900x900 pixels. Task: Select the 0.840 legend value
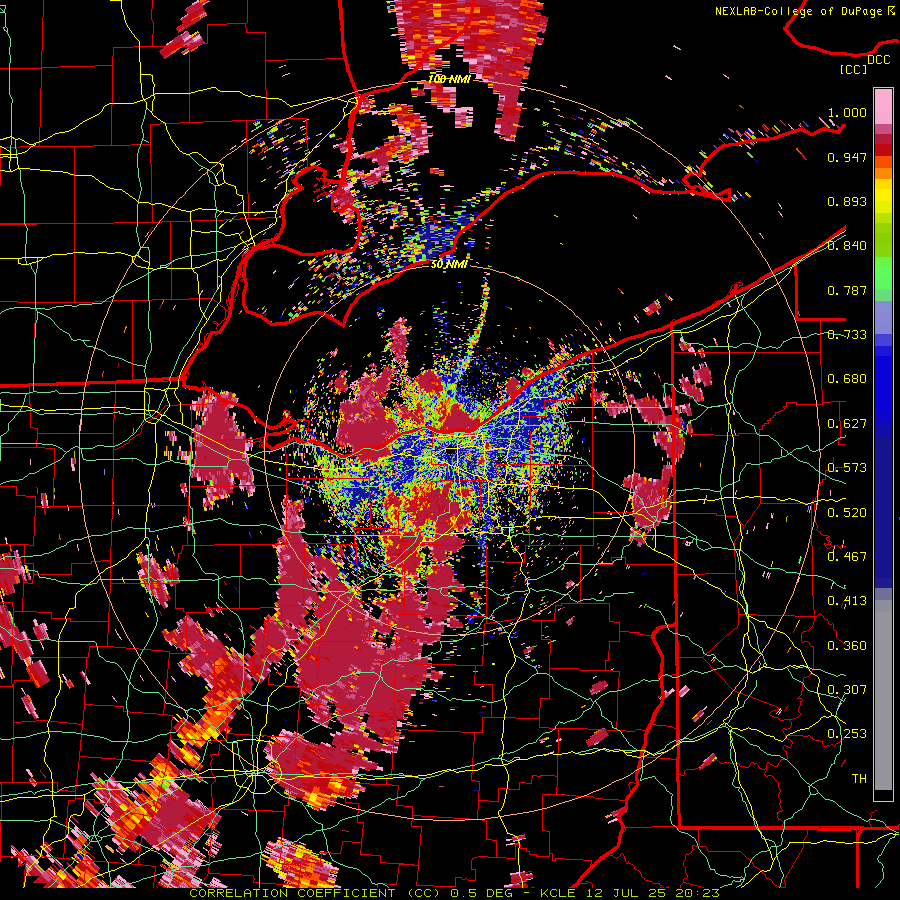click(847, 246)
